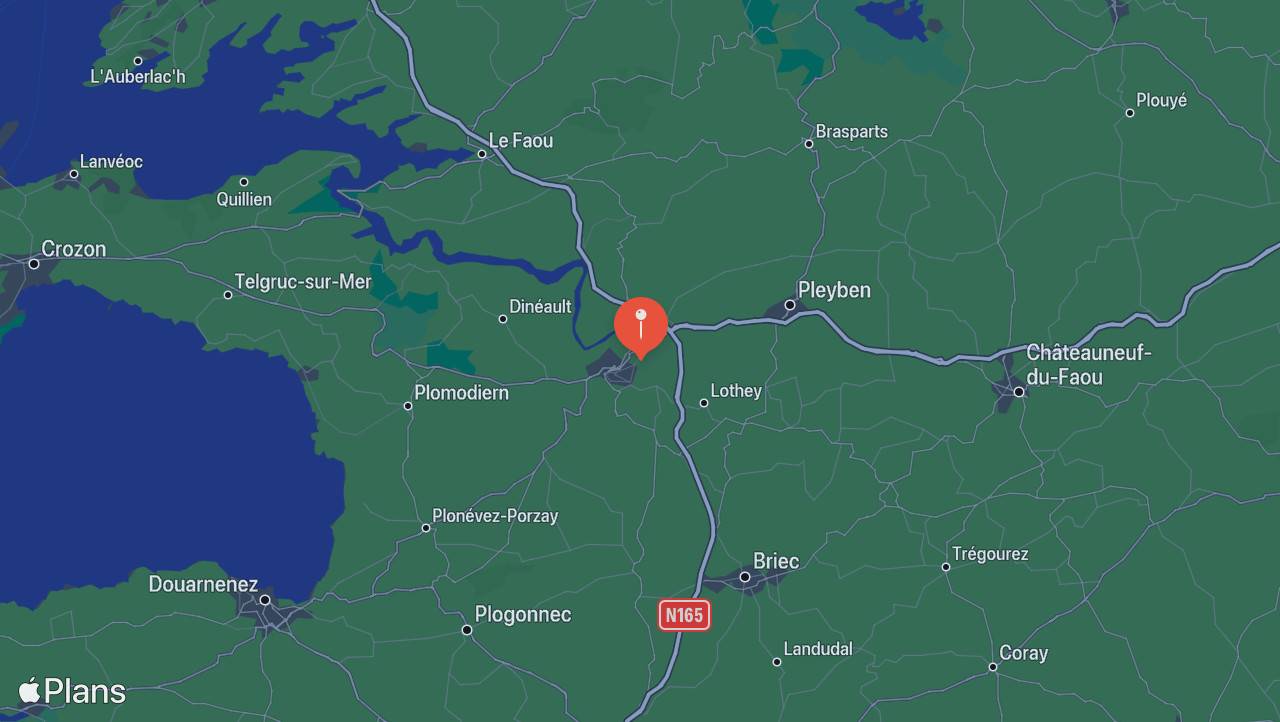This screenshot has width=1280, height=722.
Task: Open the Apple Plans logo link
Action: pyautogui.click(x=72, y=691)
